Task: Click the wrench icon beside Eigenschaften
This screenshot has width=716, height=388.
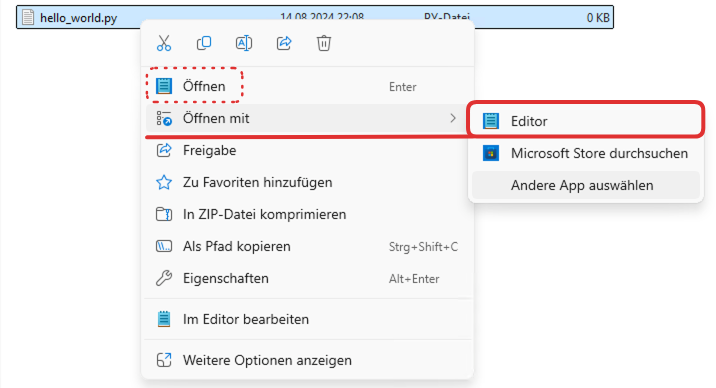Action: pyautogui.click(x=164, y=278)
